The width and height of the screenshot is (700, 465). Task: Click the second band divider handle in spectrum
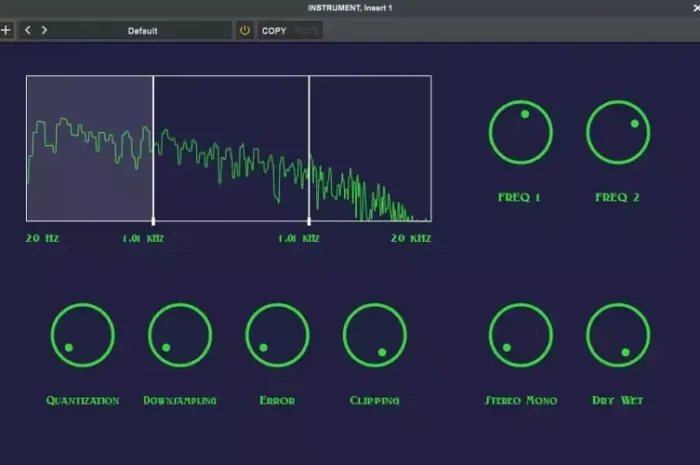[x=309, y=220]
